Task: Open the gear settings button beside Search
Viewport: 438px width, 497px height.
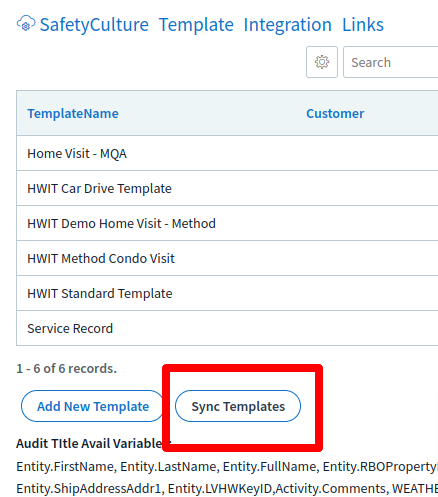Action: pyautogui.click(x=322, y=62)
